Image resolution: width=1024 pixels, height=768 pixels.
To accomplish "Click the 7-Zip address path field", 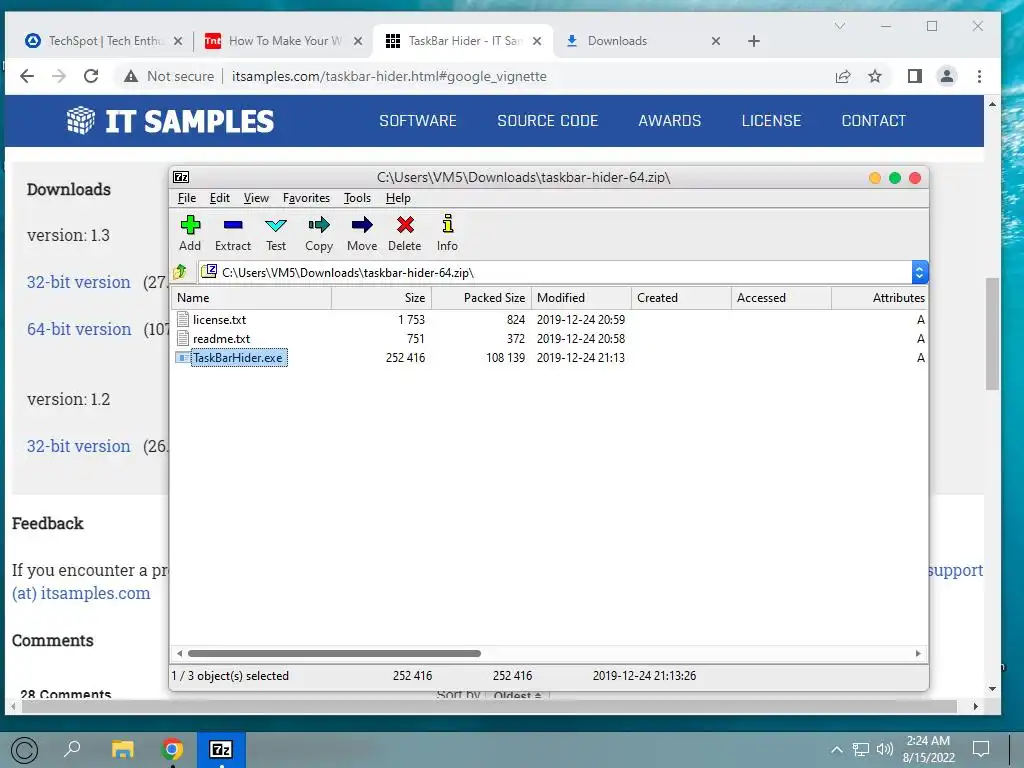I will tap(555, 272).
